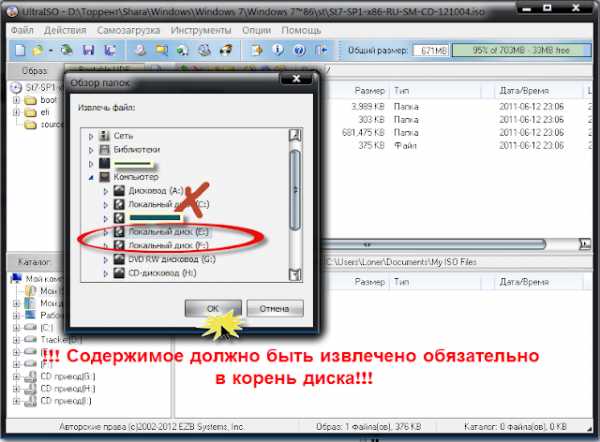This screenshot has width=600, height=442.
Task: Select CD-дисковод (H:) in the dialog
Action: (x=162, y=273)
